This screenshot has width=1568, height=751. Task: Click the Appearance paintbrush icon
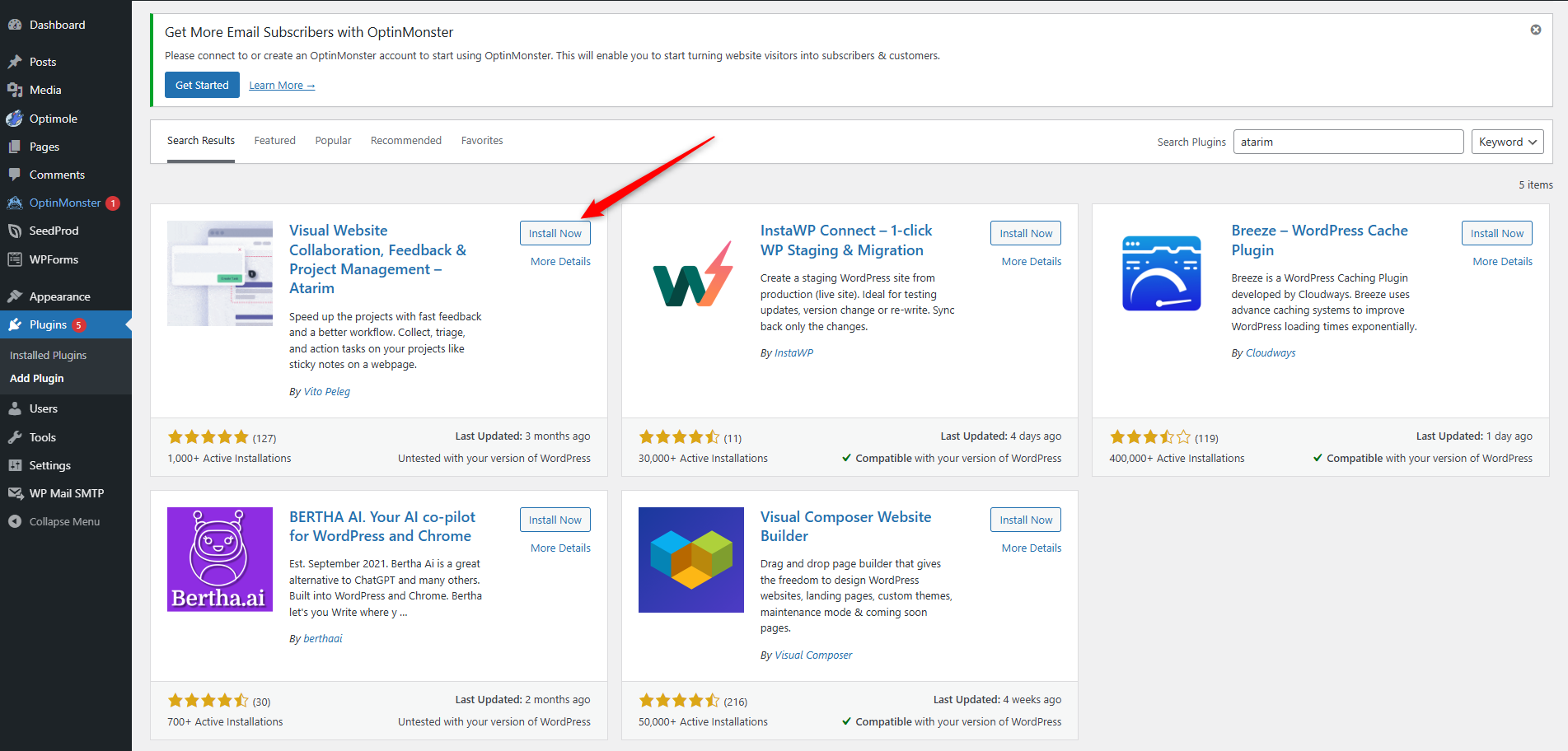coord(15,296)
